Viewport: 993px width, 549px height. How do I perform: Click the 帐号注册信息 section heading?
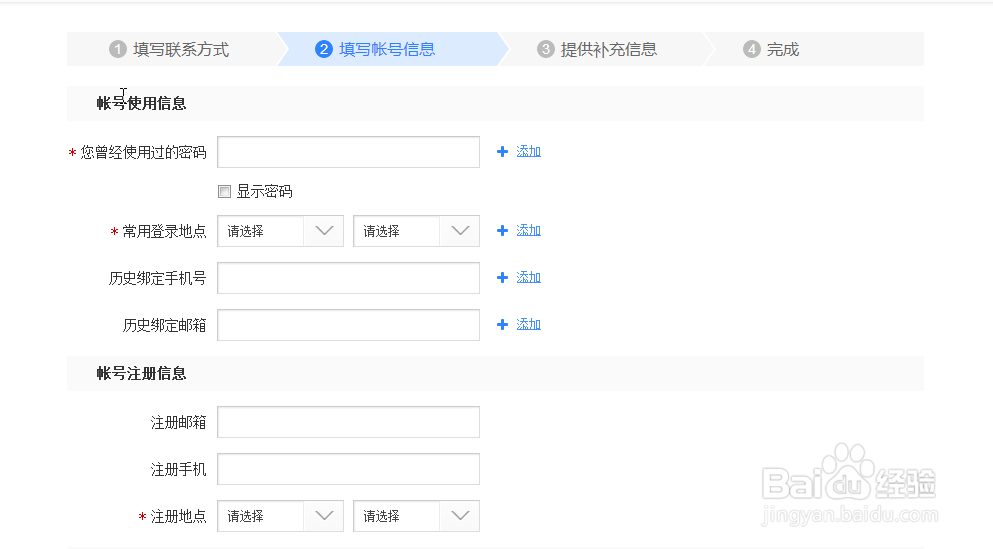click(141, 374)
